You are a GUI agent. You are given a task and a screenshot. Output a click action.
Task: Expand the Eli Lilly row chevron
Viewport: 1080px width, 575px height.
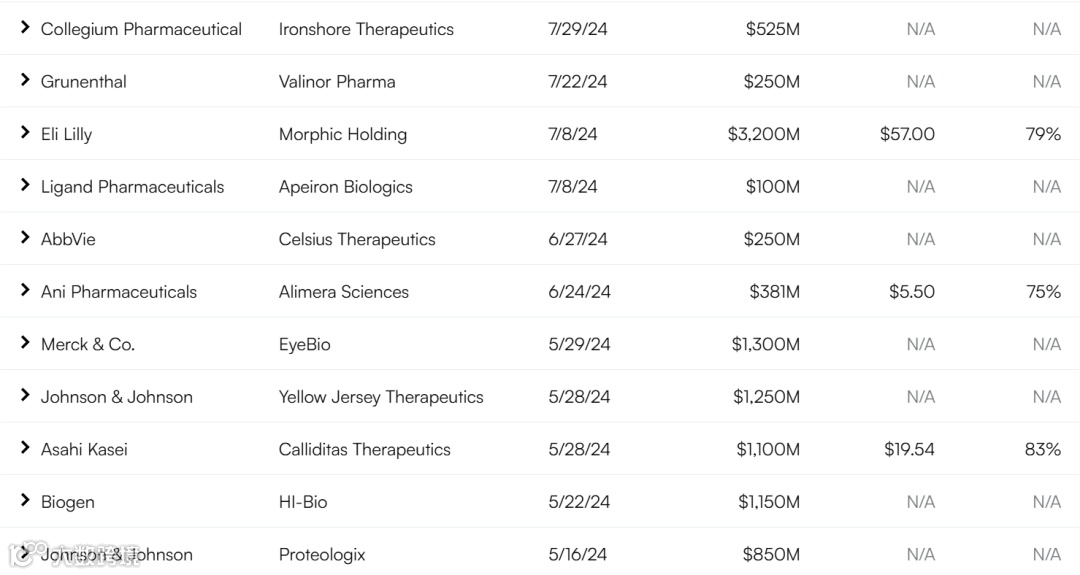[25, 132]
